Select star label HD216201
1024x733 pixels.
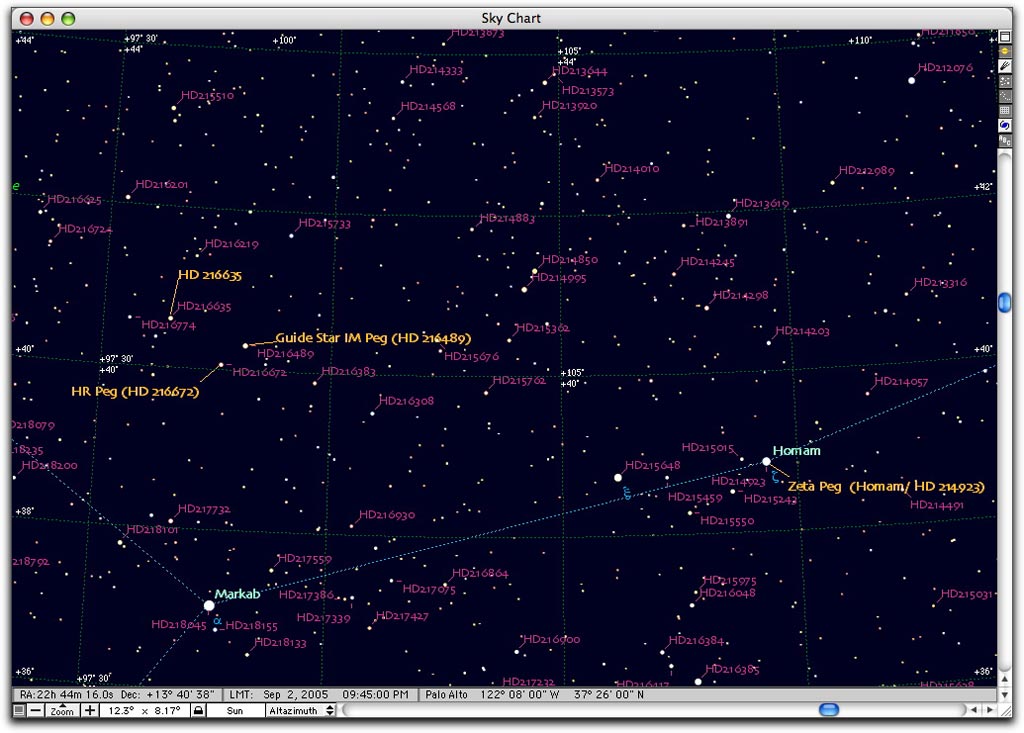pyautogui.click(x=162, y=184)
